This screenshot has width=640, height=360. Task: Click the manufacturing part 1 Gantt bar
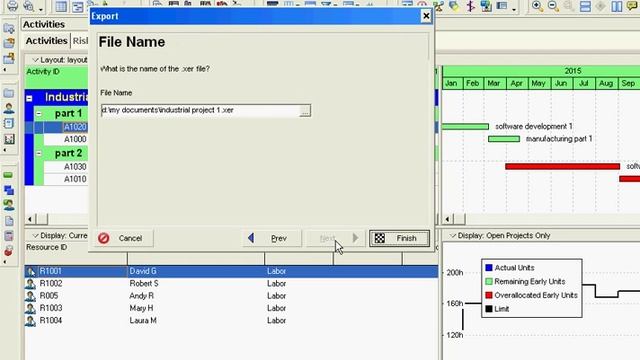tap(504, 139)
